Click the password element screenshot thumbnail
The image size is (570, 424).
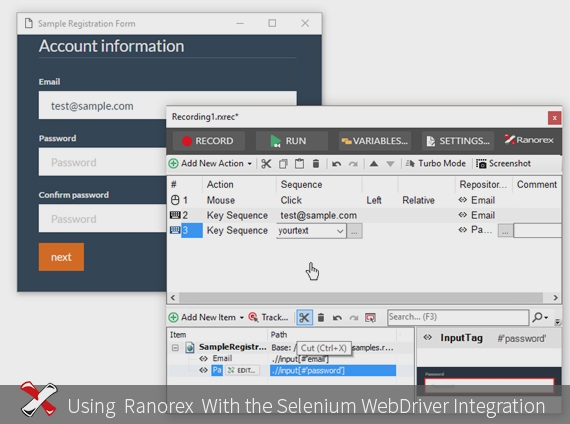pyautogui.click(x=489, y=382)
